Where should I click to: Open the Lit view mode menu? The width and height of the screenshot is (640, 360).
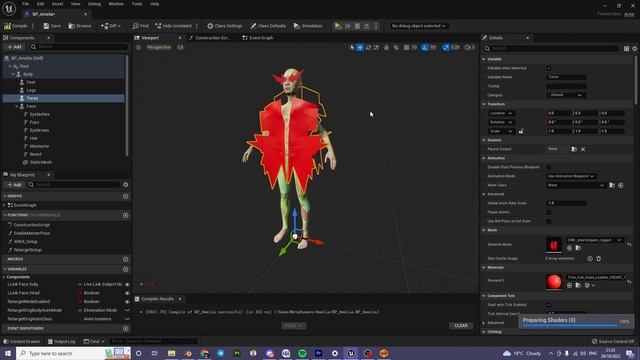click(x=180, y=47)
